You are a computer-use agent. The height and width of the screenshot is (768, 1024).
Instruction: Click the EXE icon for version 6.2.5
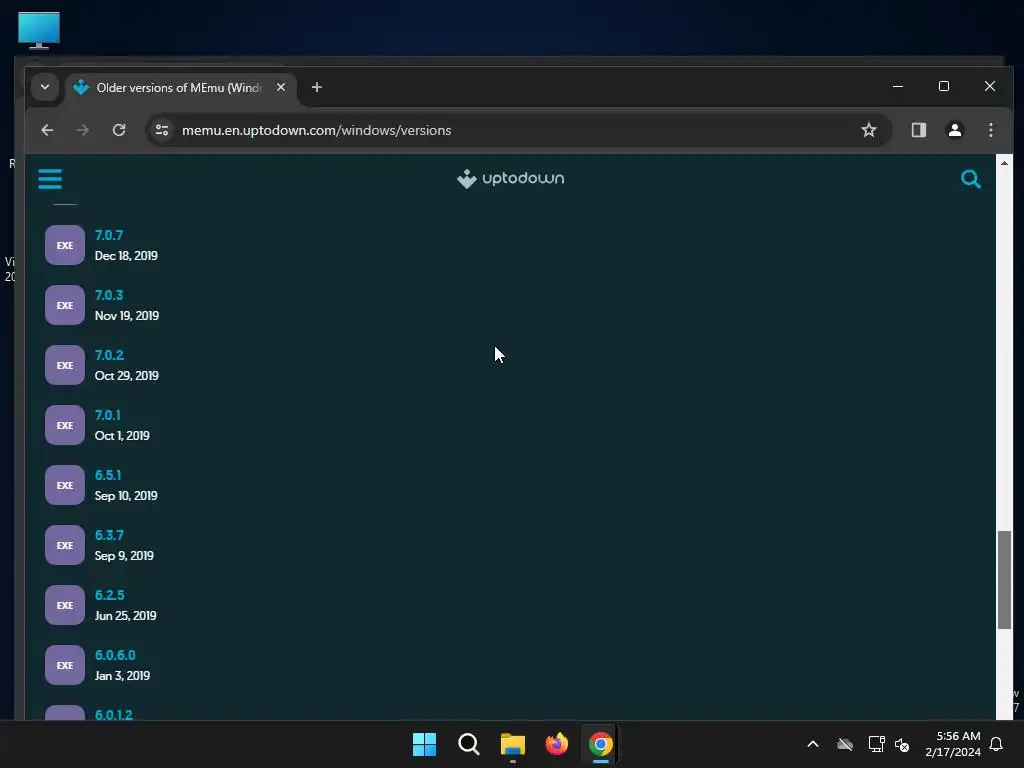click(x=65, y=605)
